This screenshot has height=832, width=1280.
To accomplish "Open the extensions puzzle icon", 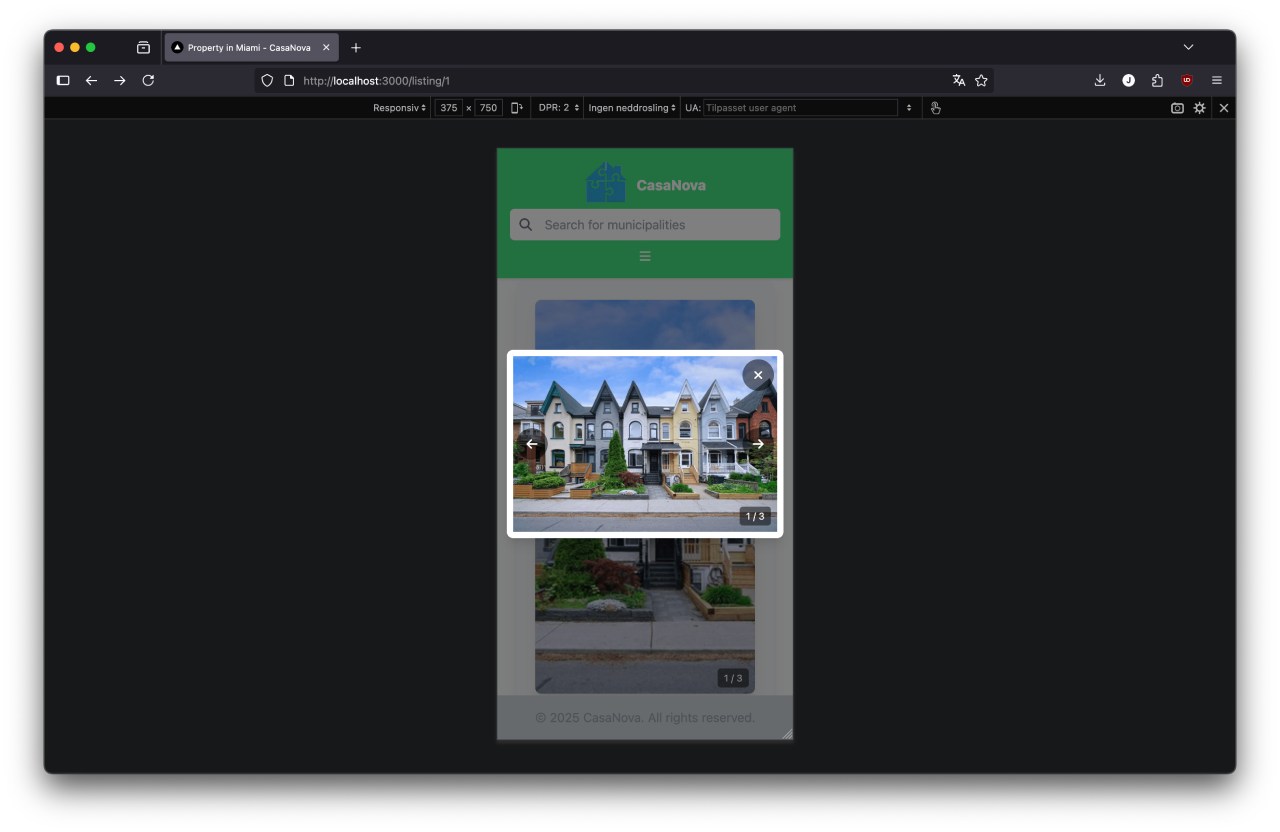I will coord(1156,80).
